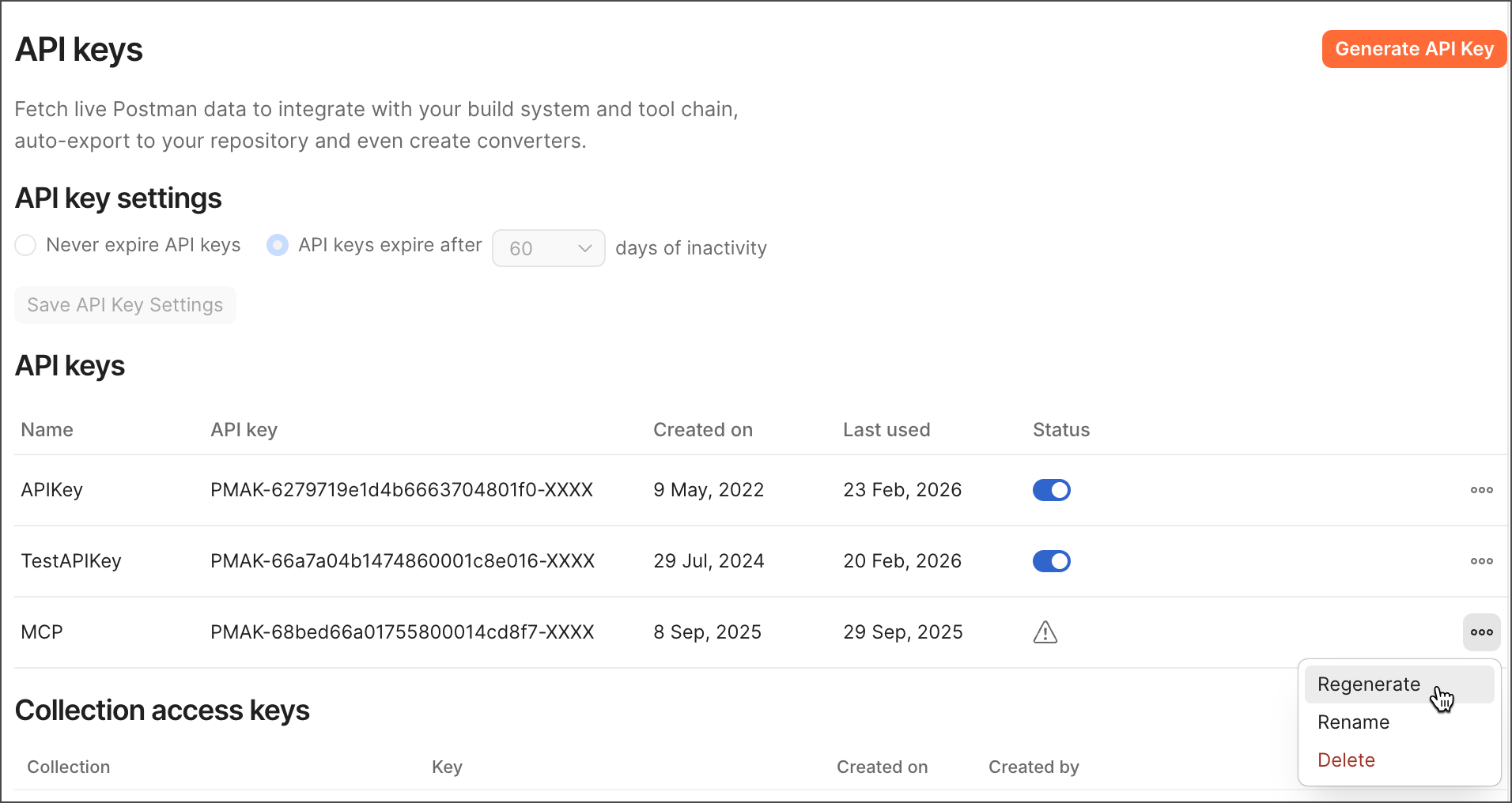This screenshot has height=803, width=1512.
Task: Click the Collection access keys heading
Action: point(162,711)
